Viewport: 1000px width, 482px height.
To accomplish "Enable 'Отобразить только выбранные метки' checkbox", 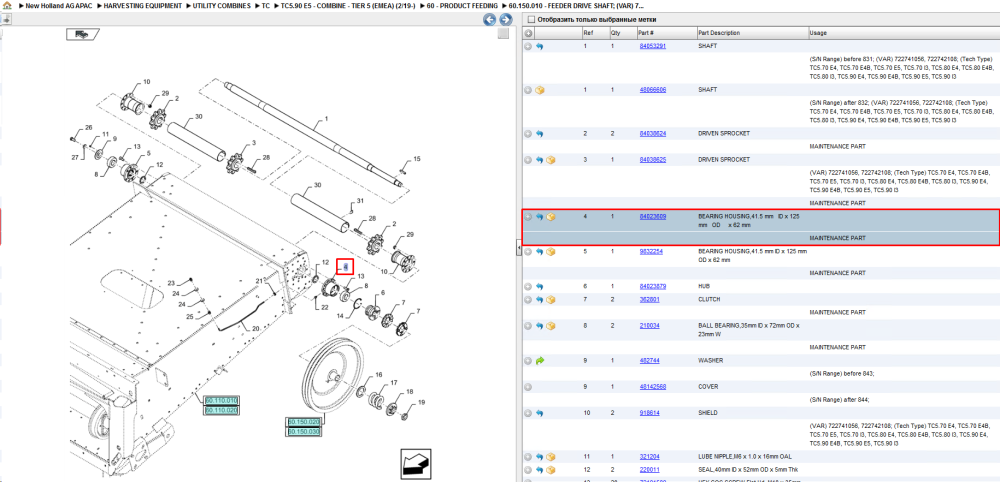I will click(531, 20).
